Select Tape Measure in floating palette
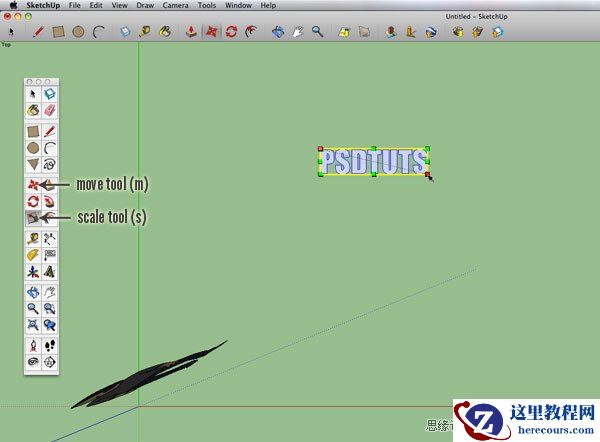Screen dimensions: 600x442 [x=33, y=238]
